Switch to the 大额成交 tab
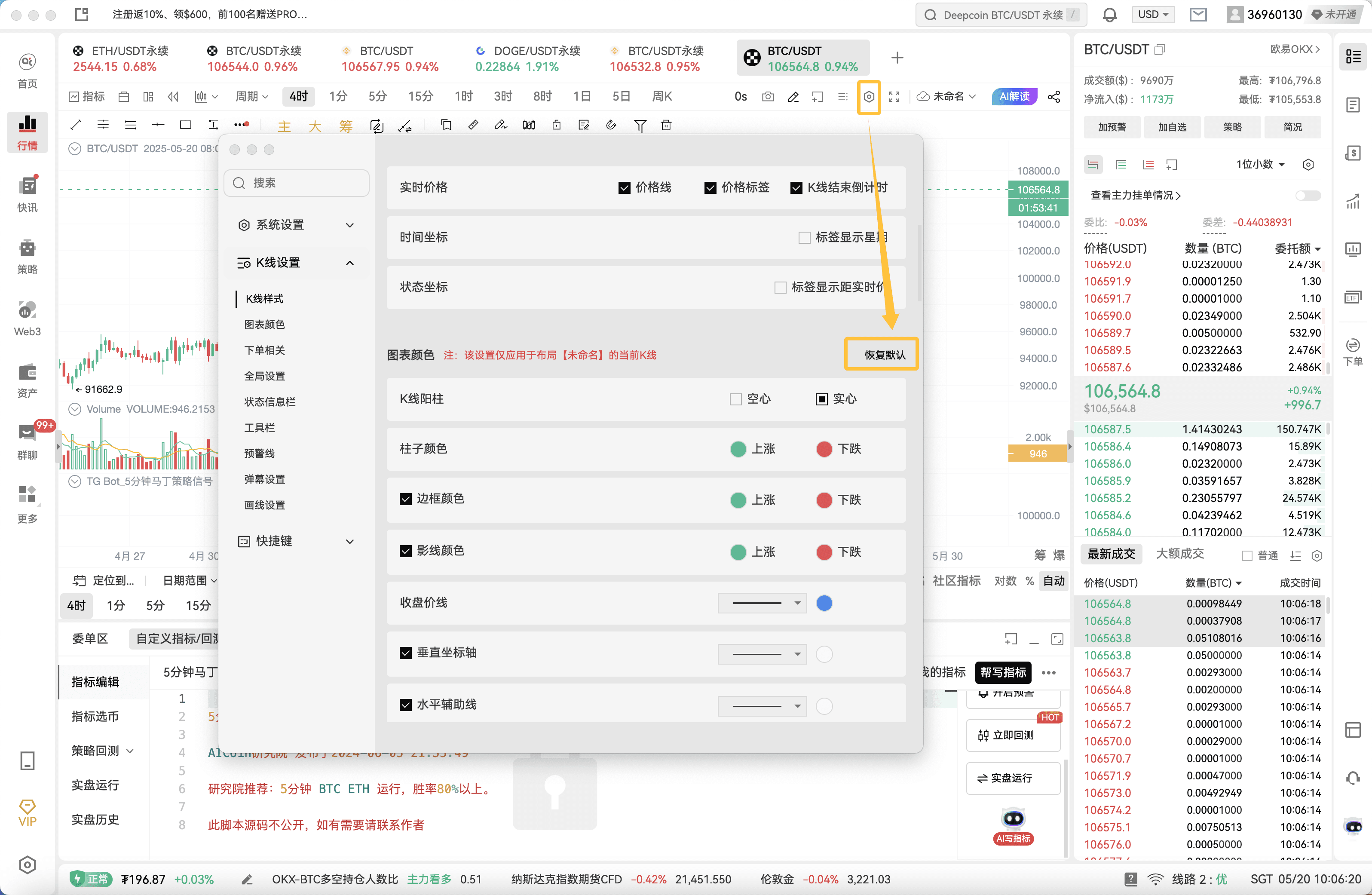The height and width of the screenshot is (895, 1372). (1180, 554)
